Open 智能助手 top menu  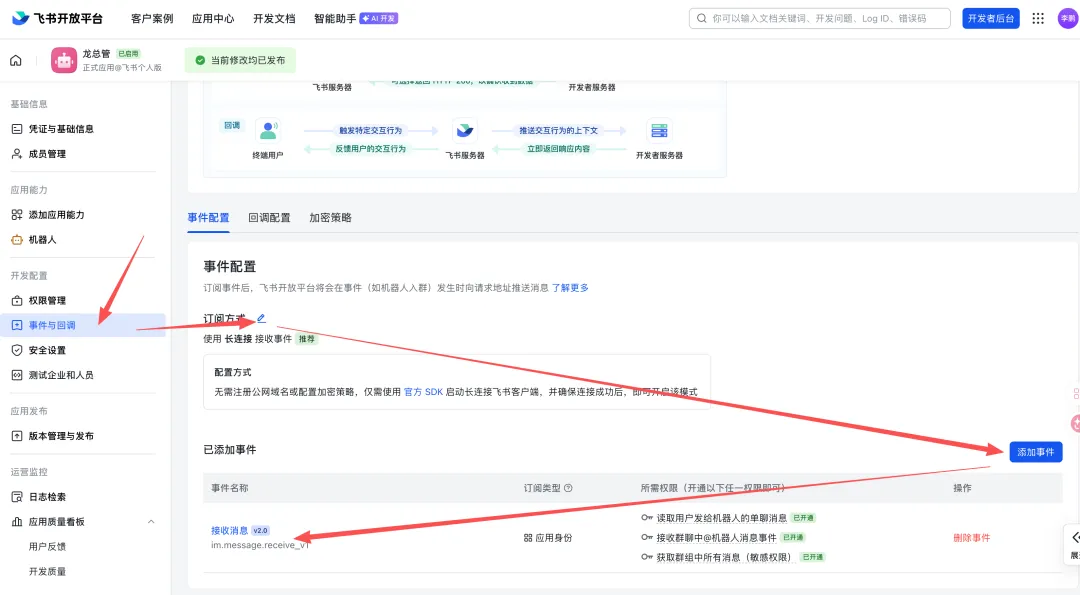click(x=335, y=19)
